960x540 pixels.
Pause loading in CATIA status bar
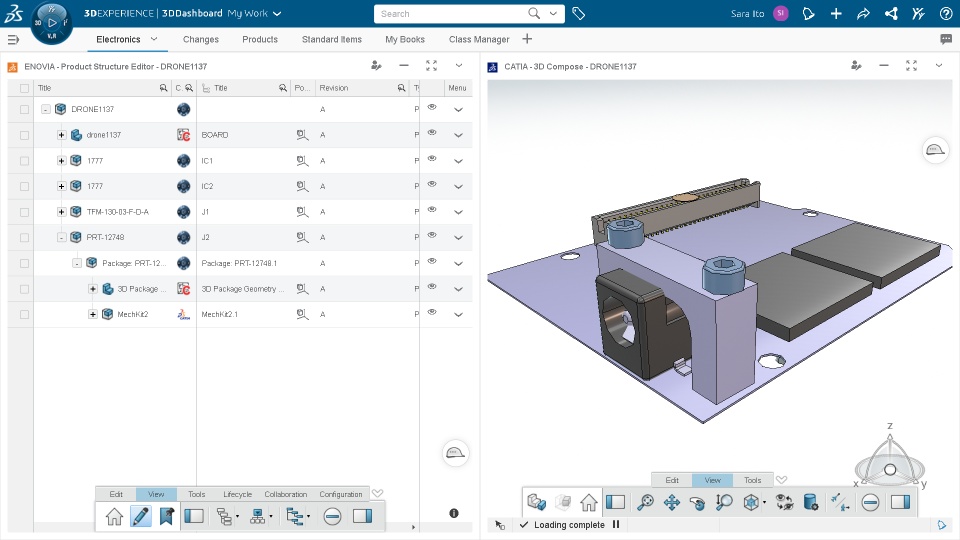pyautogui.click(x=616, y=525)
